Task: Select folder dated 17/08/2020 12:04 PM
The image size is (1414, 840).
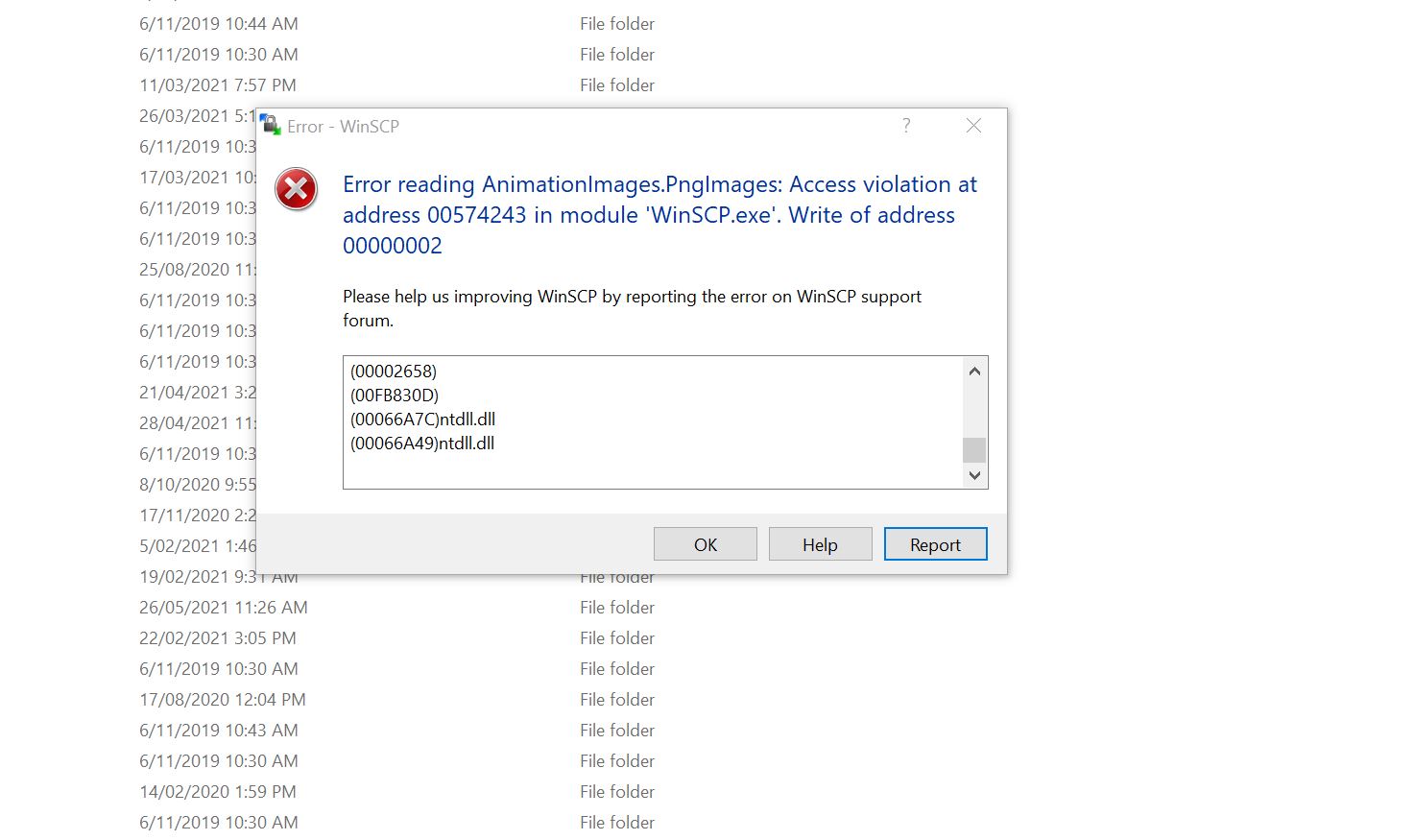Action: point(223,700)
